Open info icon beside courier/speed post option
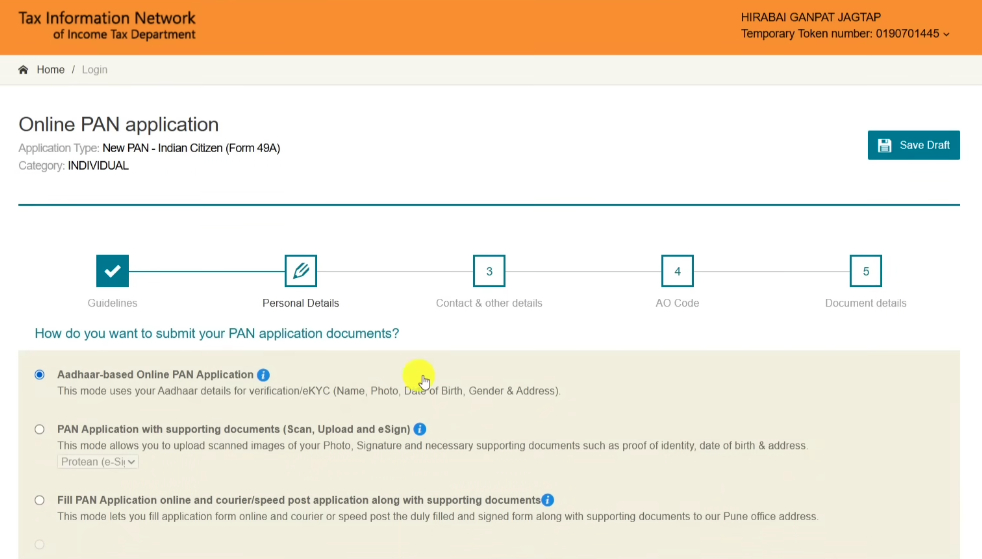Viewport: 982px width, 559px height. (x=548, y=500)
